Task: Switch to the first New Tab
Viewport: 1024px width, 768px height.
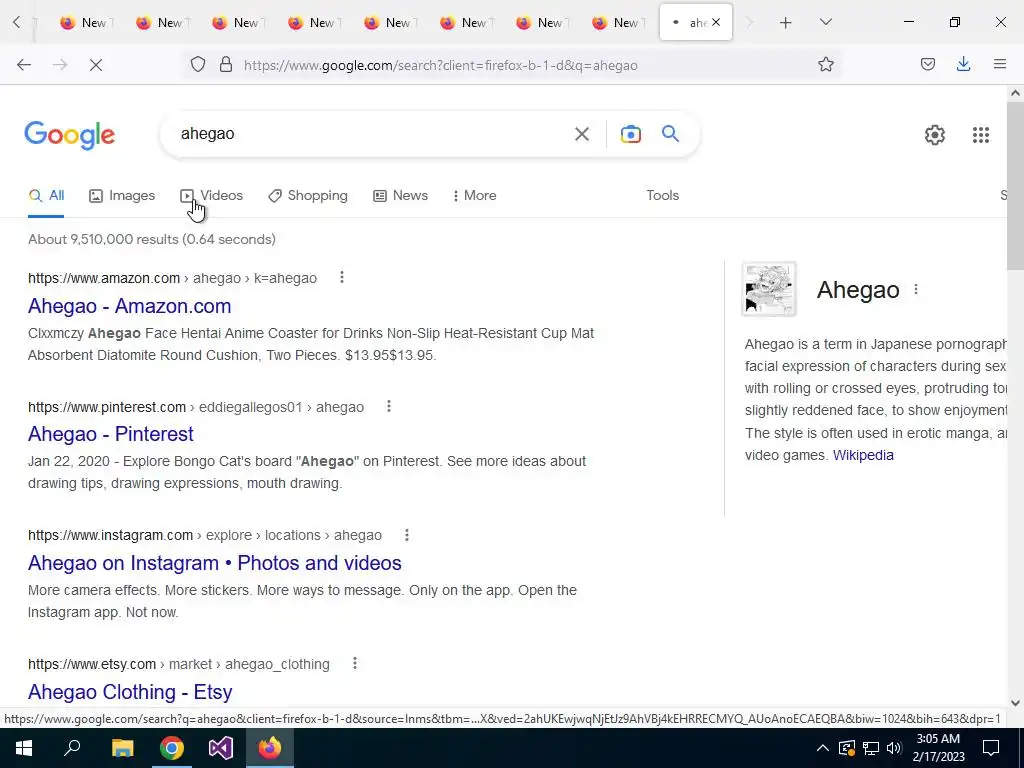Action: [85, 23]
